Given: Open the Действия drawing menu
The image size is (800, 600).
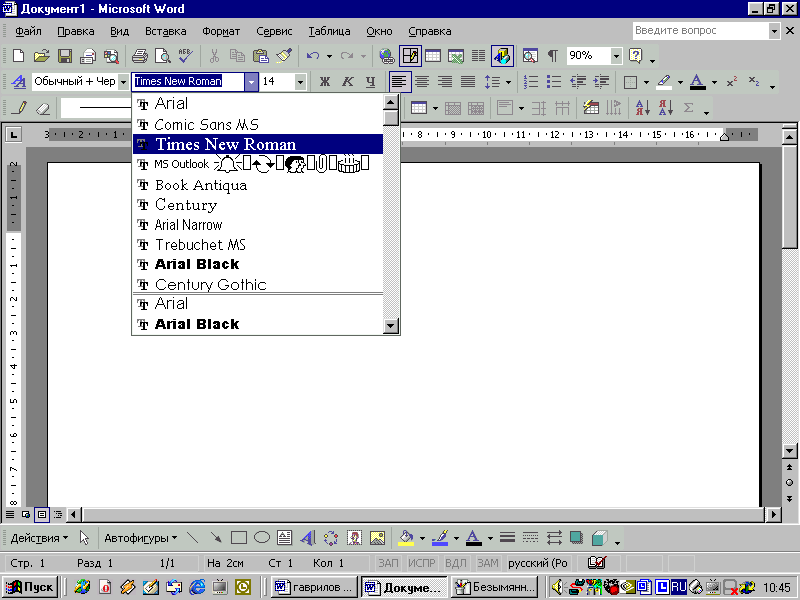Looking at the screenshot, I should pos(39,538).
